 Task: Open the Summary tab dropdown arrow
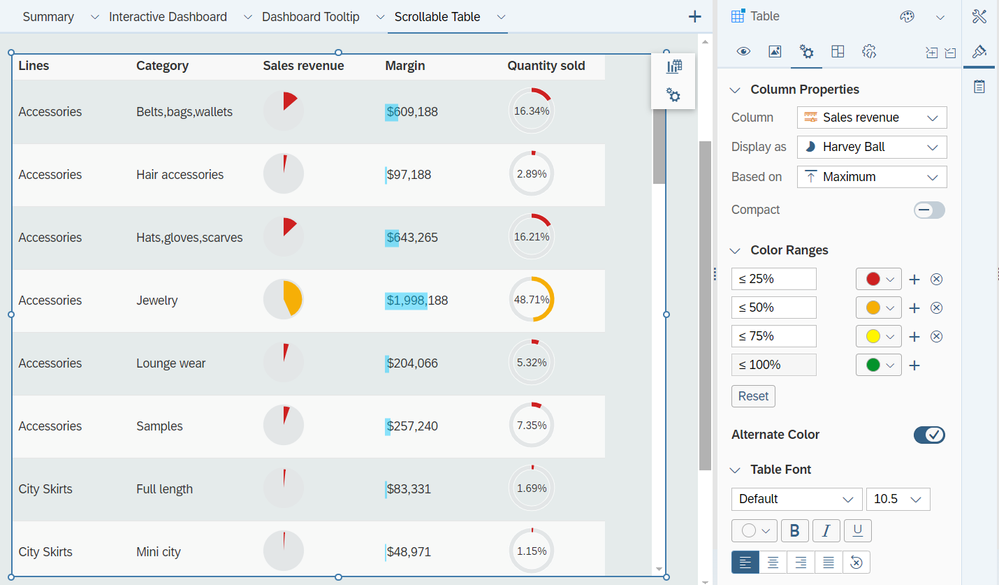(x=95, y=17)
